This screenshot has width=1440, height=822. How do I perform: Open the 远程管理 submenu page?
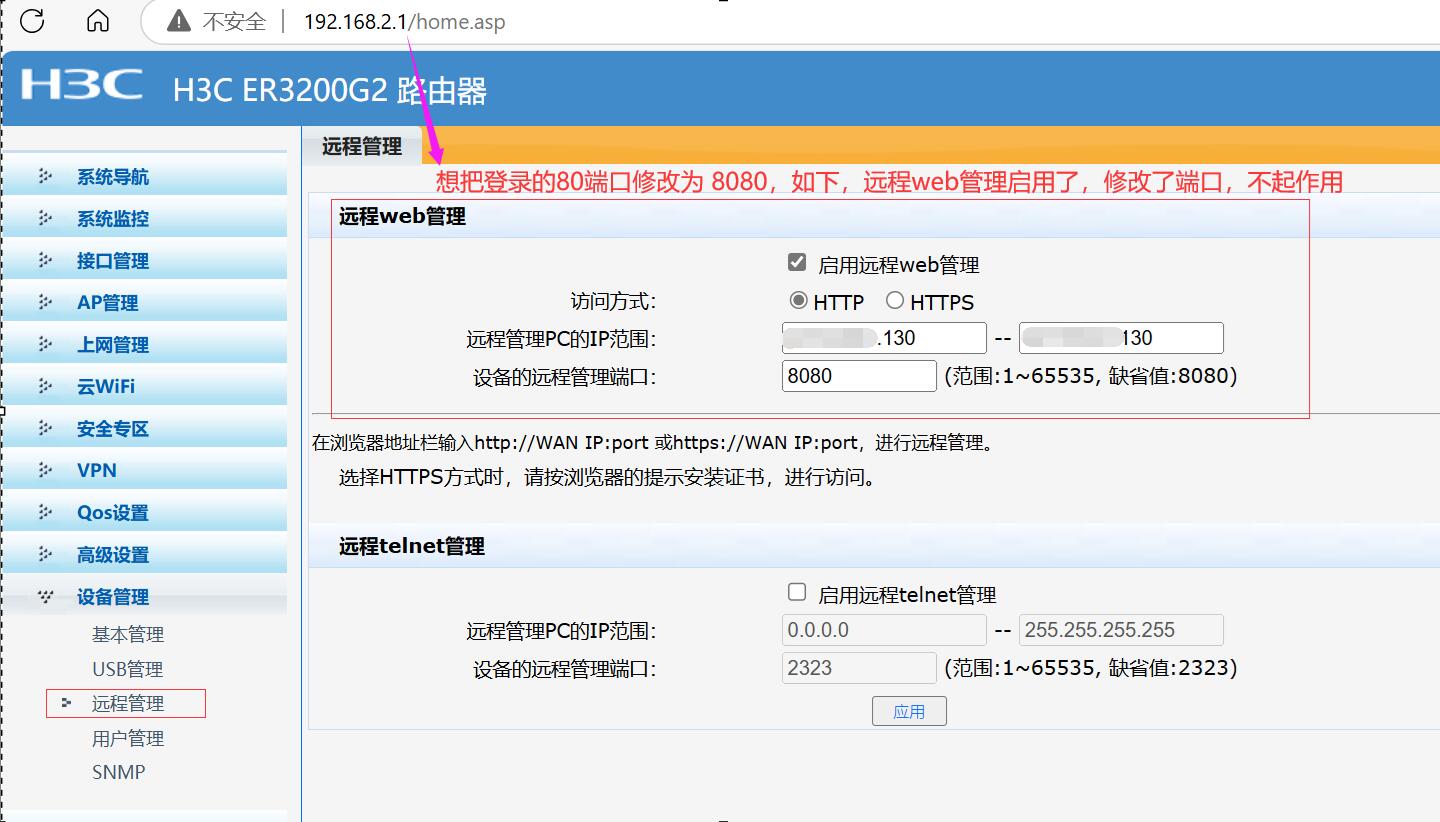click(128, 704)
